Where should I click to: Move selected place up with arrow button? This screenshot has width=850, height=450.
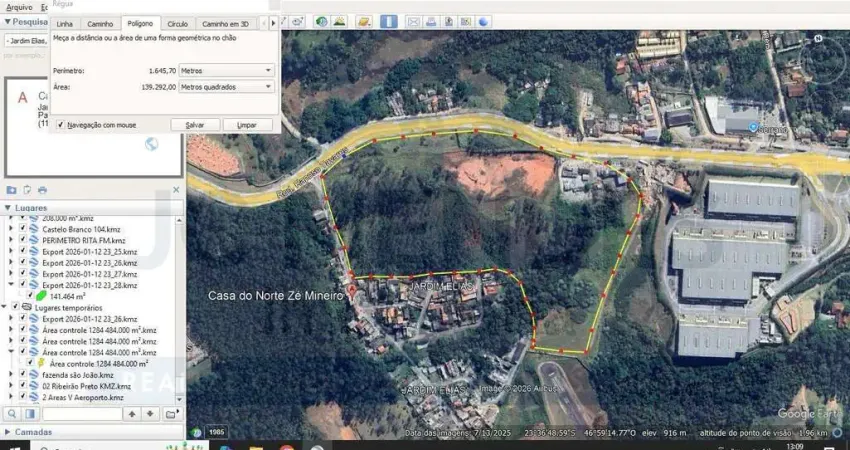pos(132,414)
